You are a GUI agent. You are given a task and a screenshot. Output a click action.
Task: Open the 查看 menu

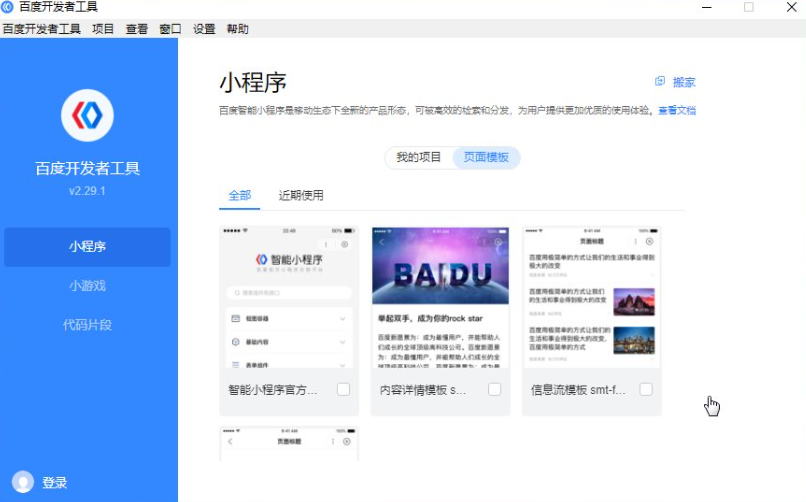point(137,29)
